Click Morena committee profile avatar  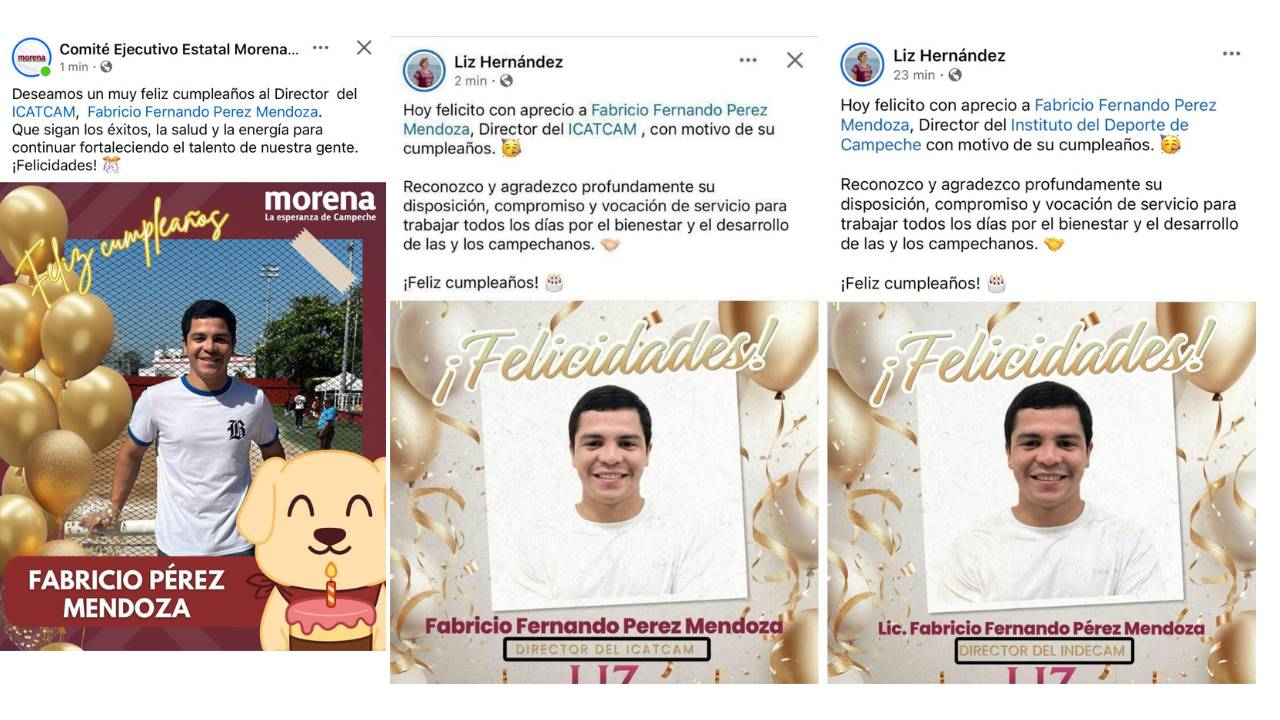pyautogui.click(x=32, y=57)
